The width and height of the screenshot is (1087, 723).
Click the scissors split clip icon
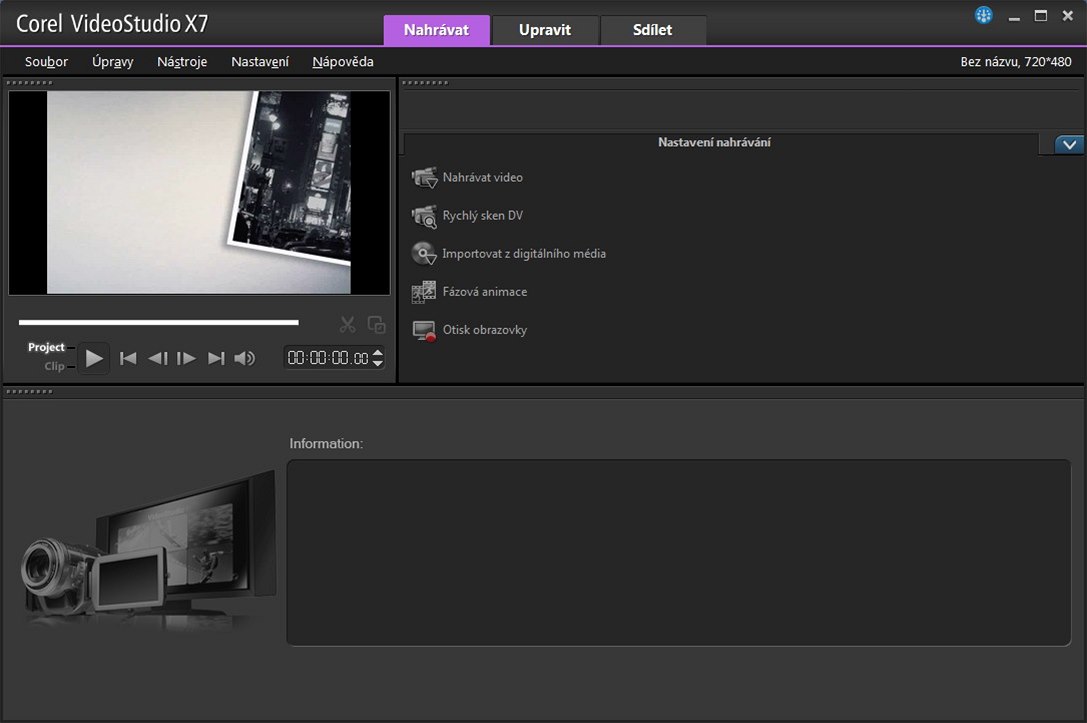coord(347,324)
